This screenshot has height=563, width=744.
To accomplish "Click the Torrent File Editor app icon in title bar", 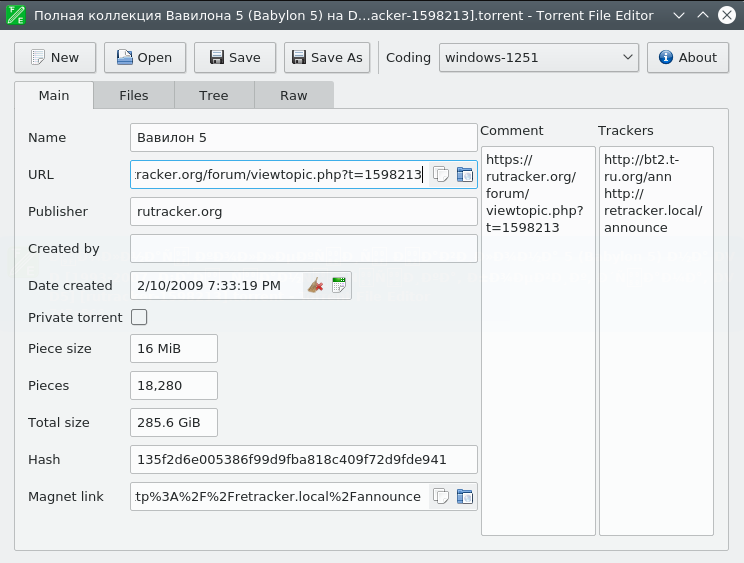I will [x=15, y=15].
